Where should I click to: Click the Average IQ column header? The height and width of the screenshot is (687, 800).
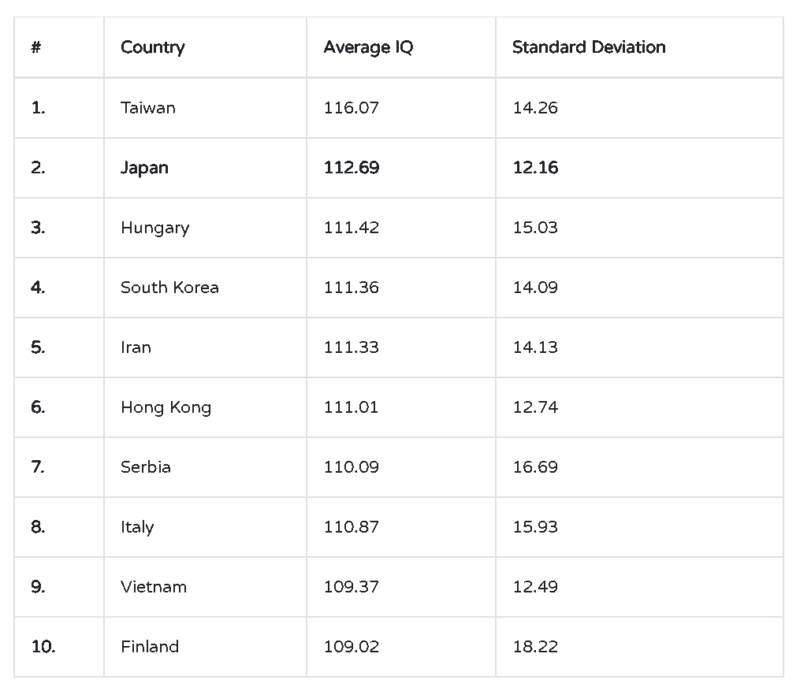coord(361,47)
